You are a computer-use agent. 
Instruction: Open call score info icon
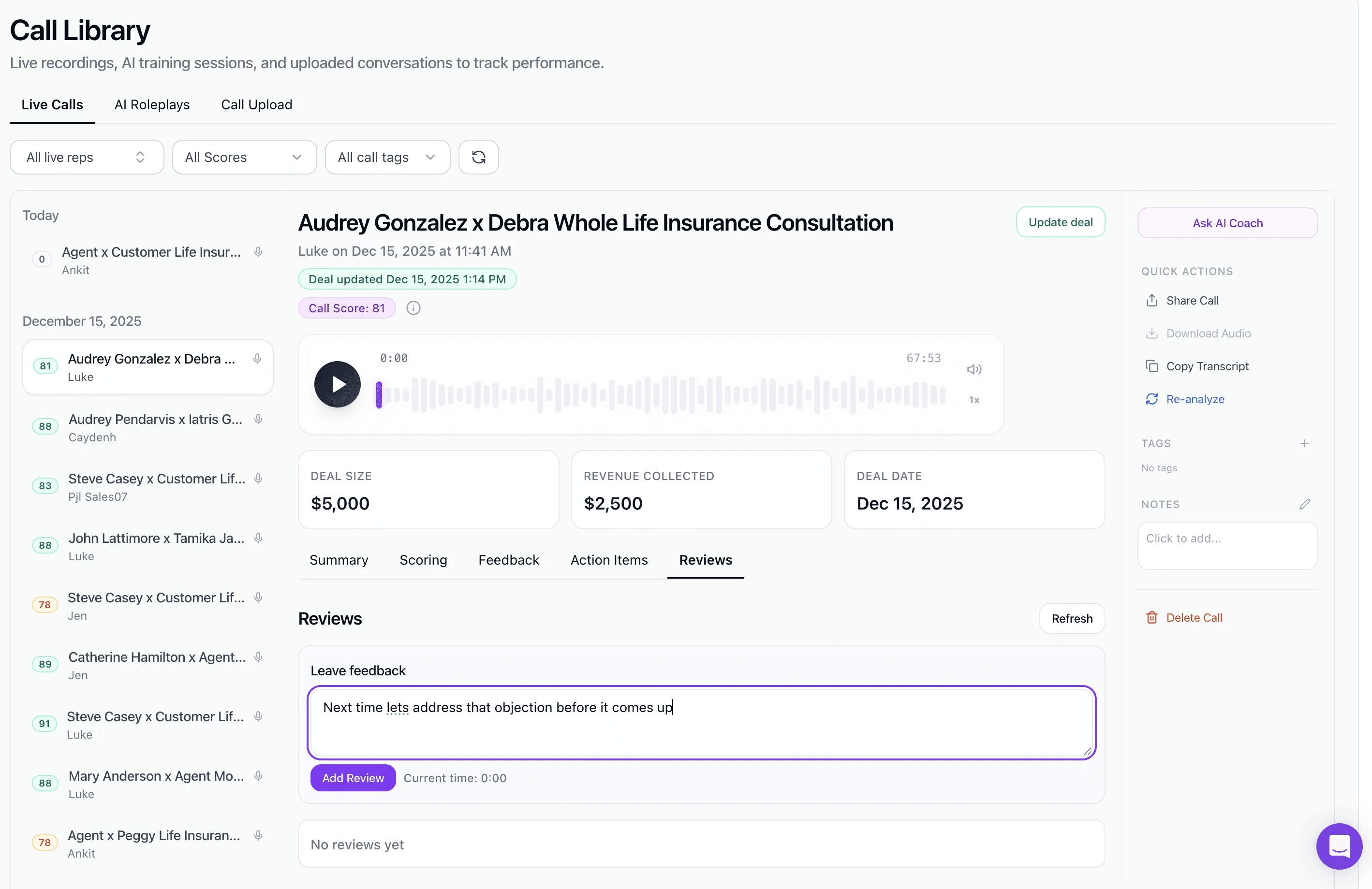(413, 308)
